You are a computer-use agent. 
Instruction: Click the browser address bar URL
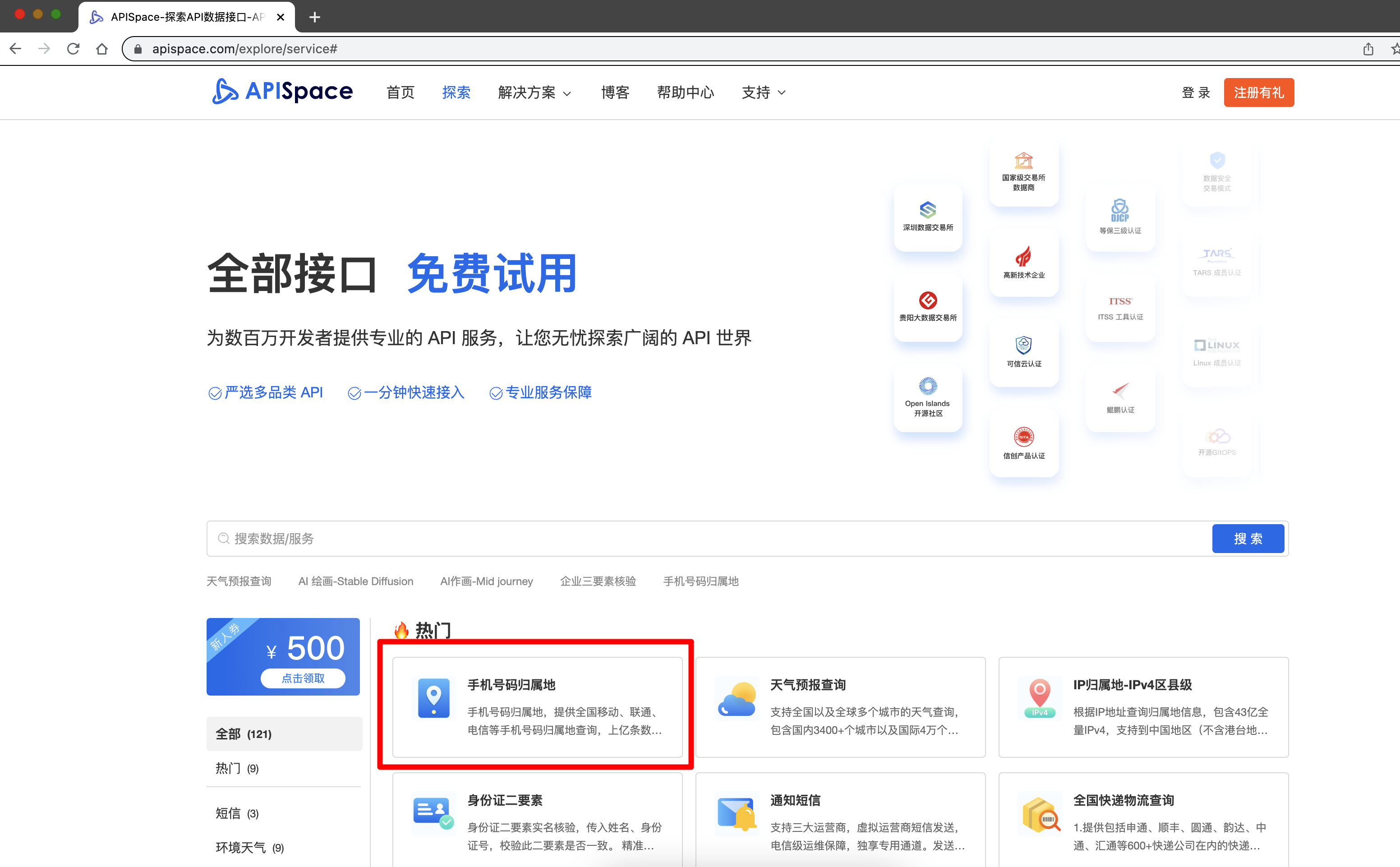click(244, 49)
